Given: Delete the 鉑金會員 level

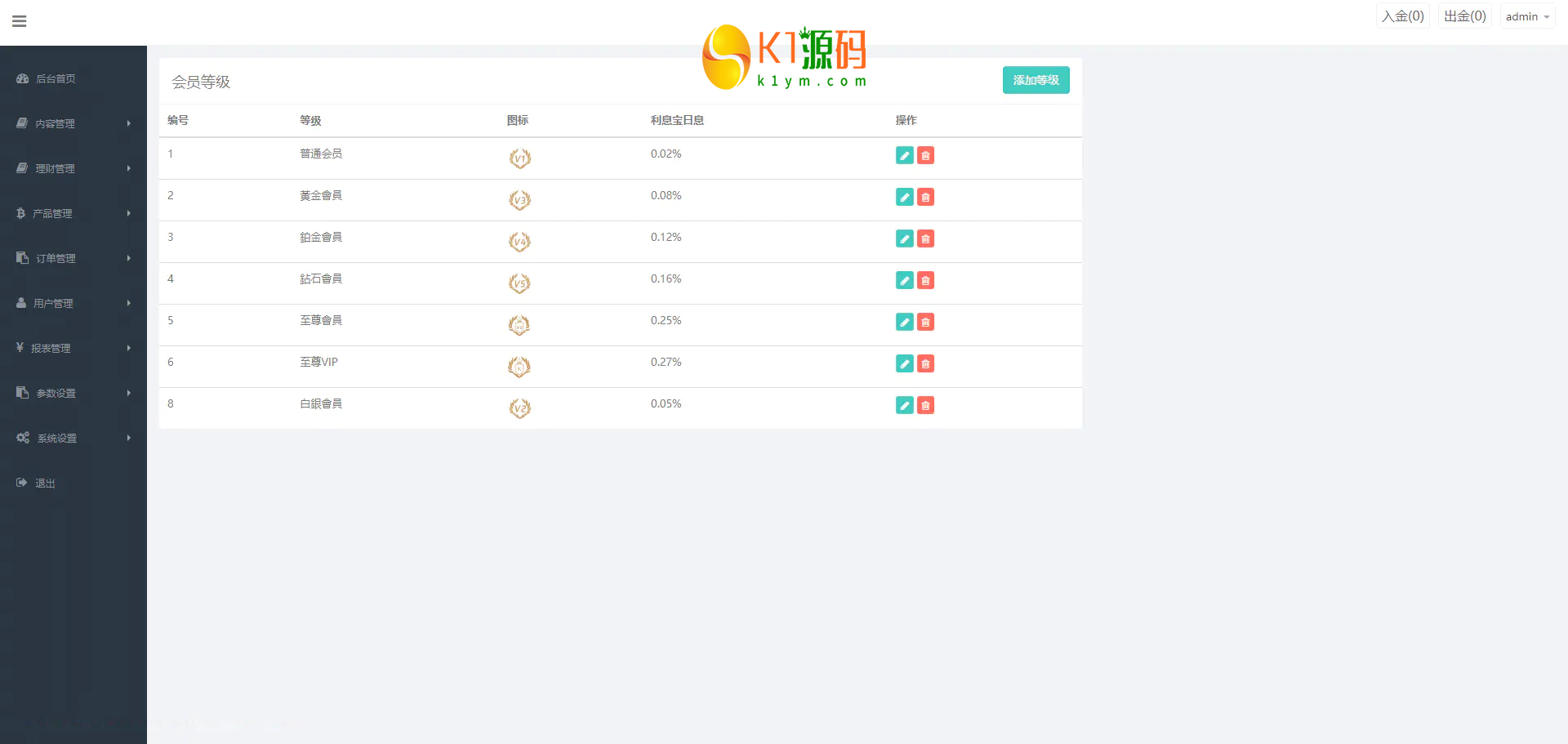Looking at the screenshot, I should [925, 239].
